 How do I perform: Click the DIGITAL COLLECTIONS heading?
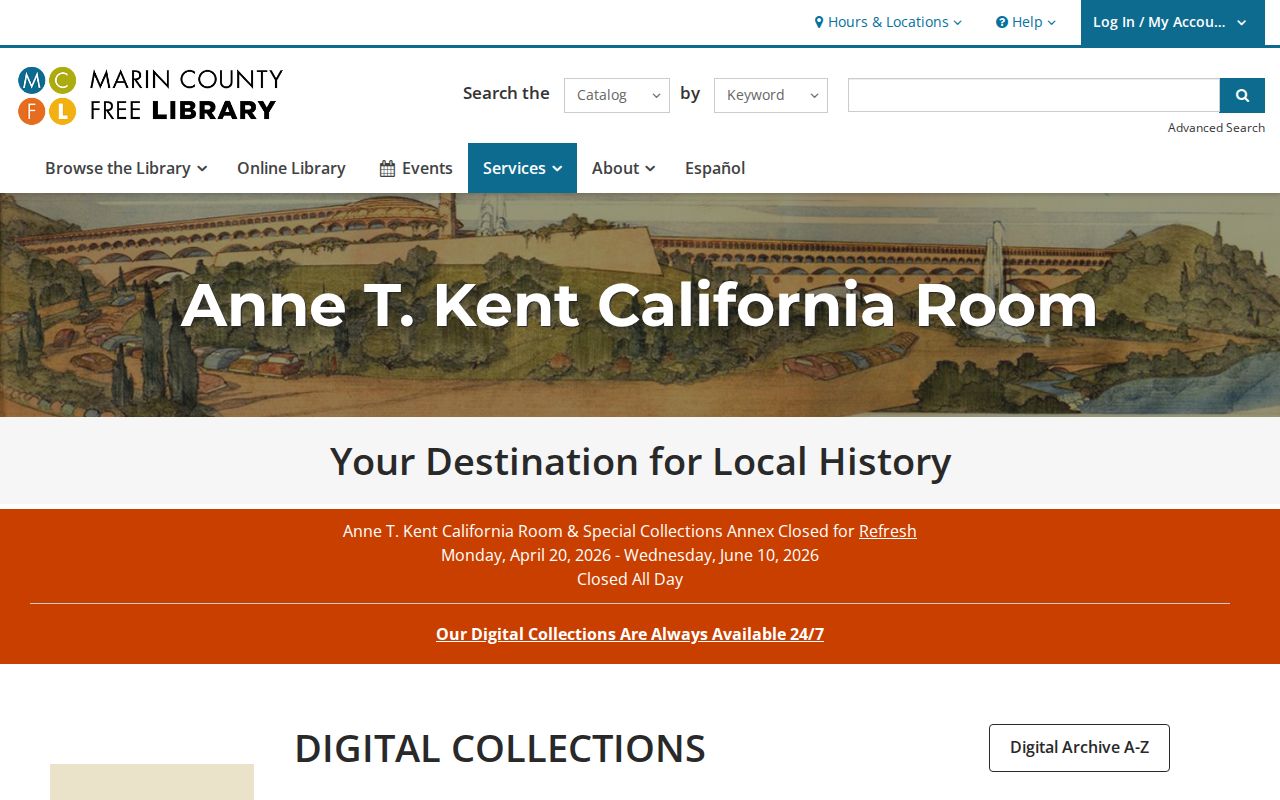(x=500, y=749)
